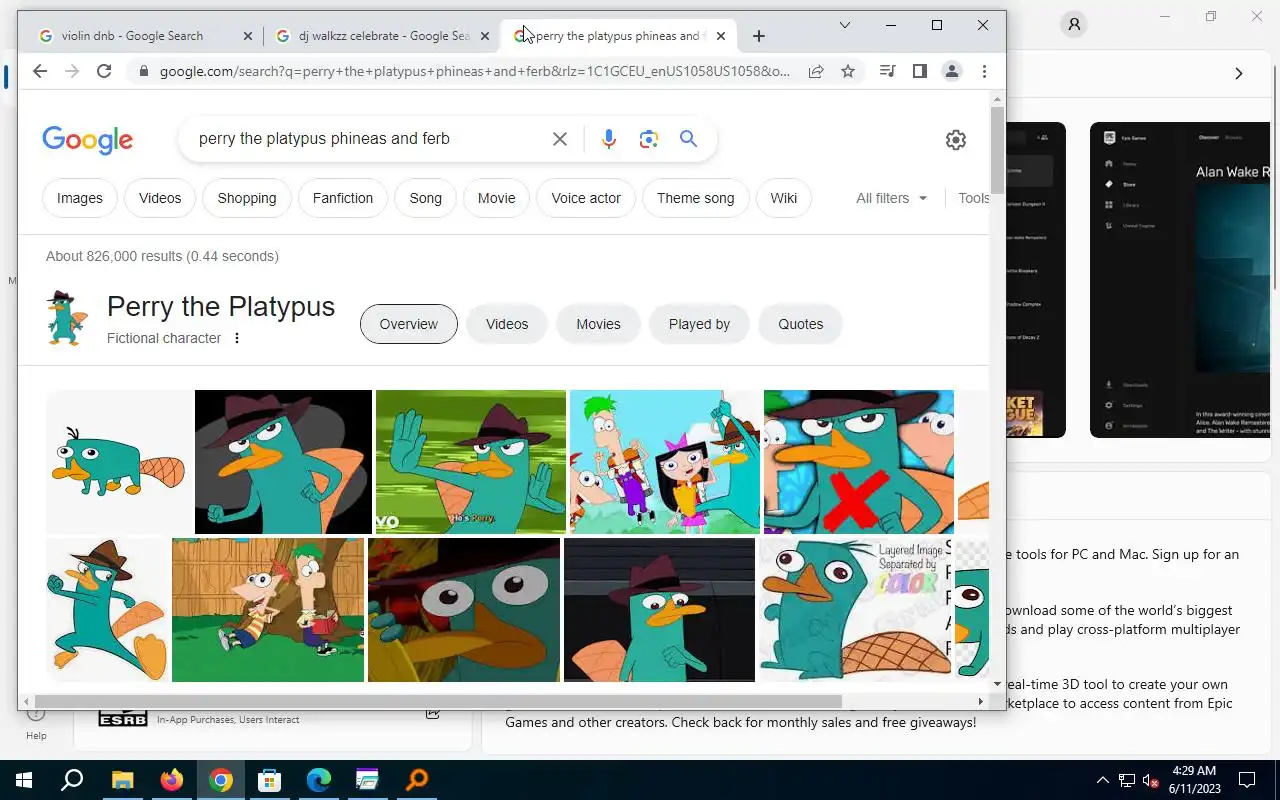
Task: Clear the search query
Action: [560, 139]
